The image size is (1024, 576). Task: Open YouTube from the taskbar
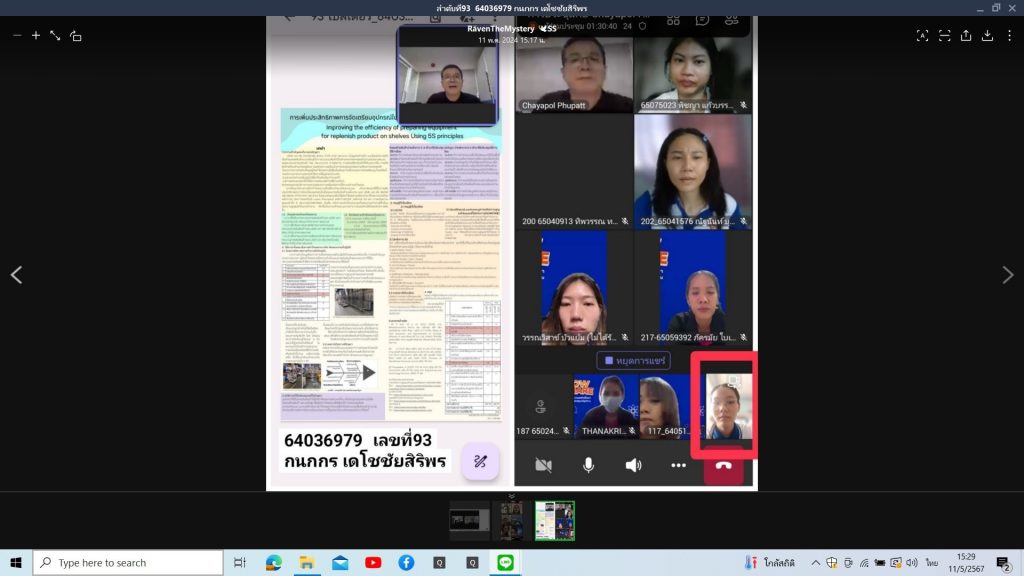pyautogui.click(x=373, y=562)
